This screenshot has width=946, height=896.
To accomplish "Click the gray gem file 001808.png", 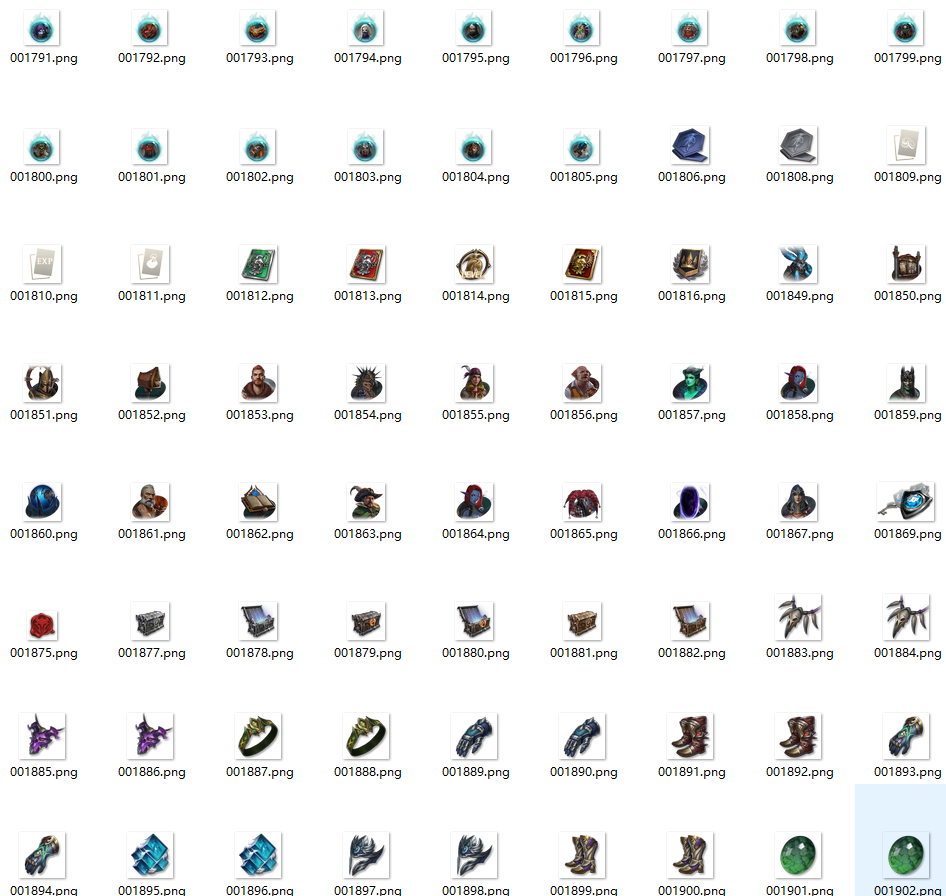I will 798,146.
